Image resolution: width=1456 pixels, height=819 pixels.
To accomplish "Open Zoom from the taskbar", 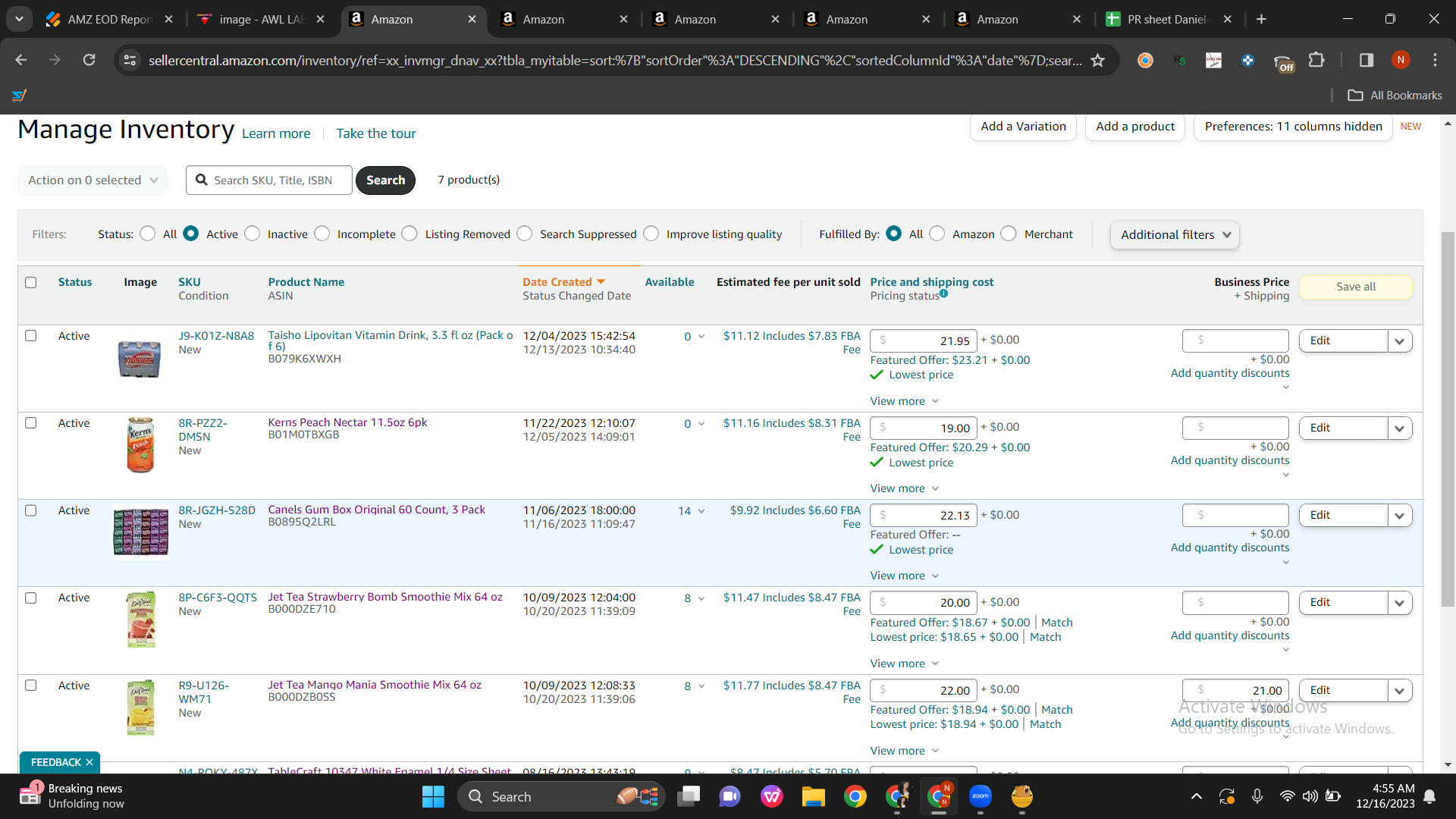I will click(x=981, y=796).
